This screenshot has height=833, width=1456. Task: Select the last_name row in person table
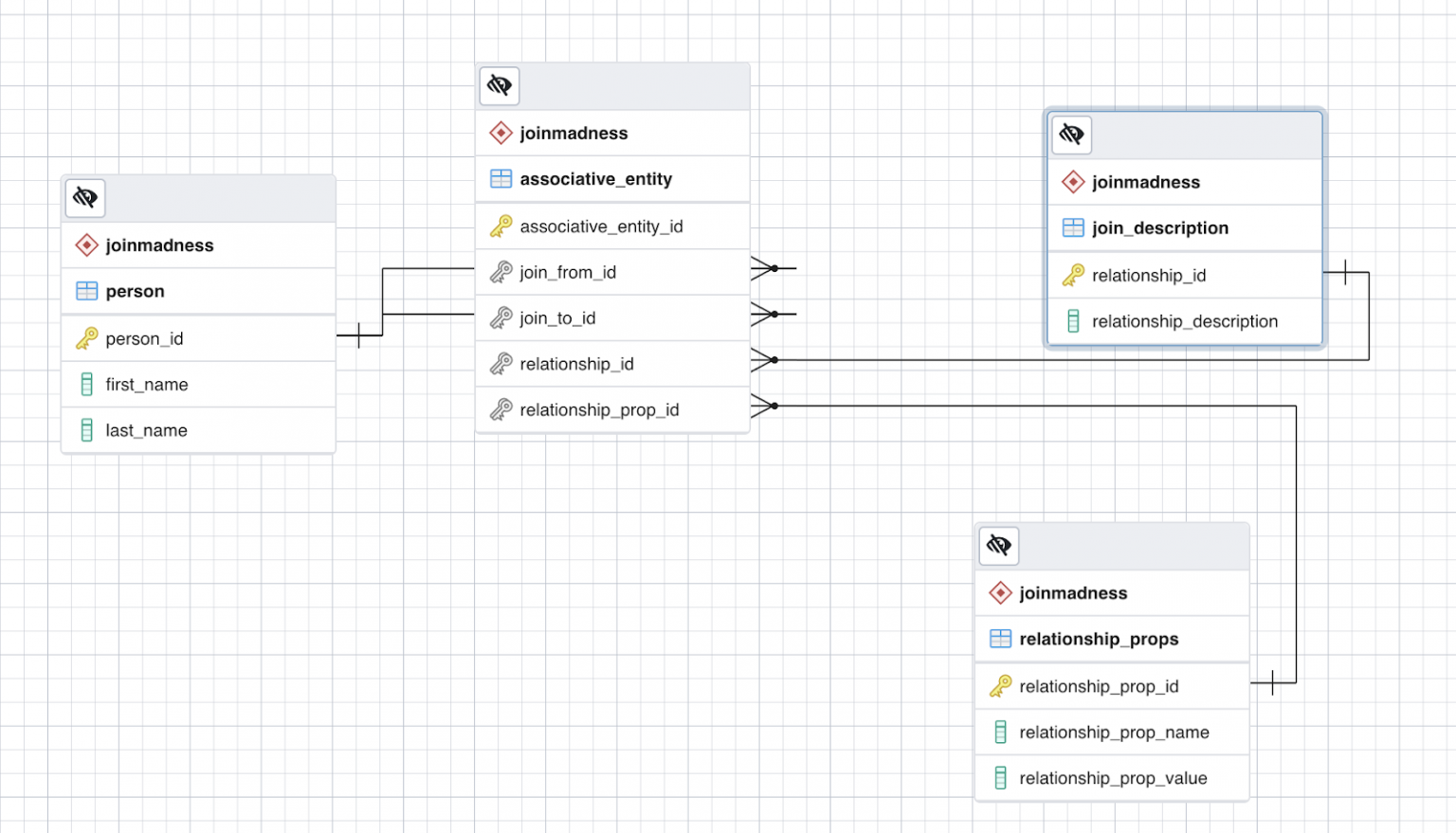146,429
